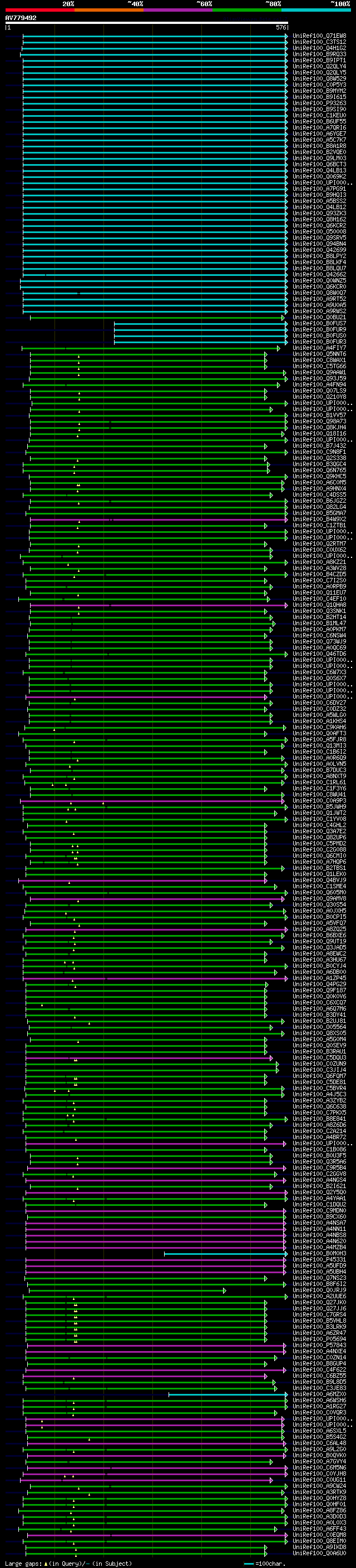
Task: Click the query ID AV779492
Action: (x=21, y=18)
